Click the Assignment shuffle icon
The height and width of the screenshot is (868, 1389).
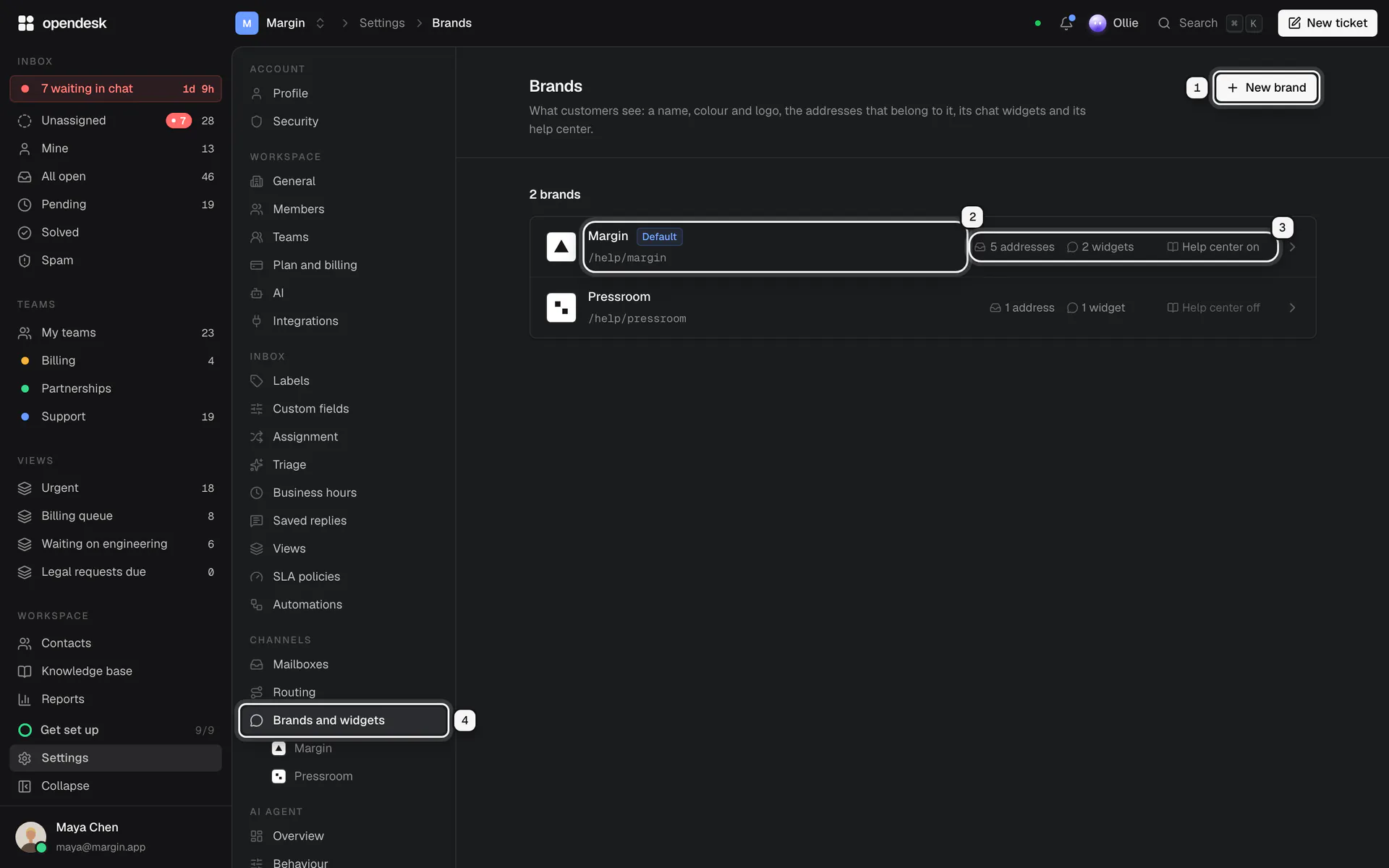[x=256, y=437]
